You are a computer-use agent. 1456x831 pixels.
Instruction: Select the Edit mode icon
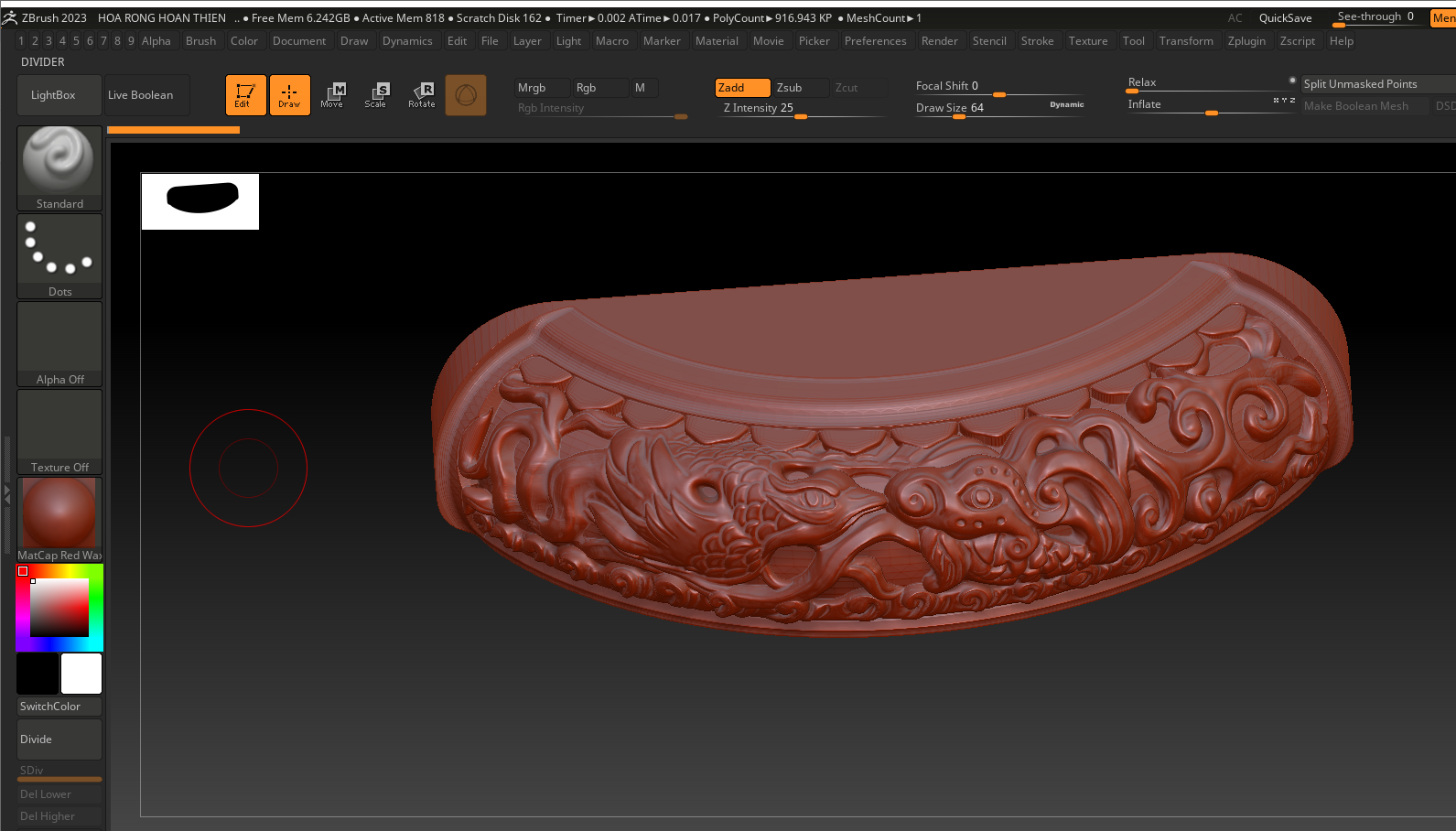pos(245,95)
